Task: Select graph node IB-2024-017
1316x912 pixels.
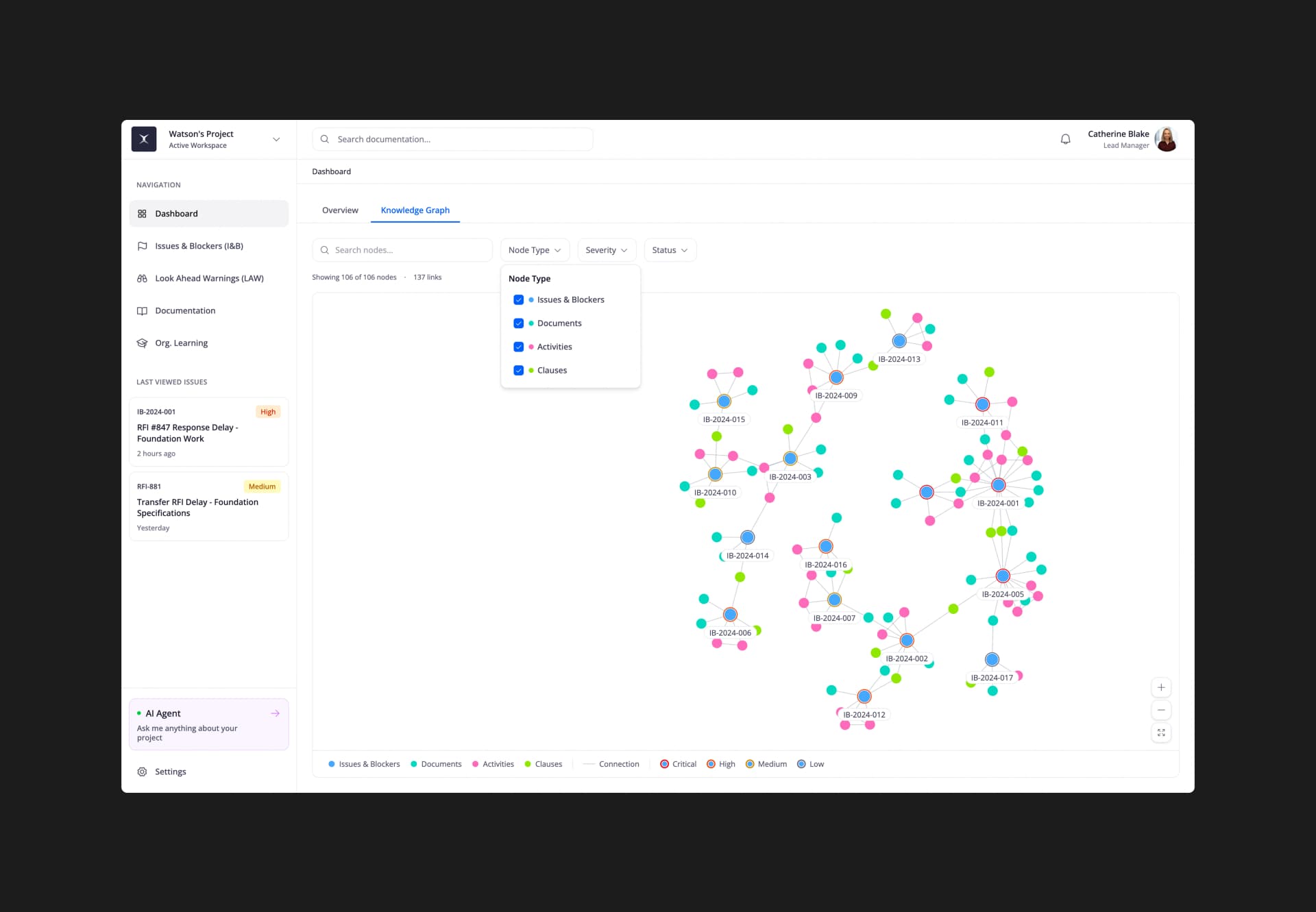Action: (992, 659)
